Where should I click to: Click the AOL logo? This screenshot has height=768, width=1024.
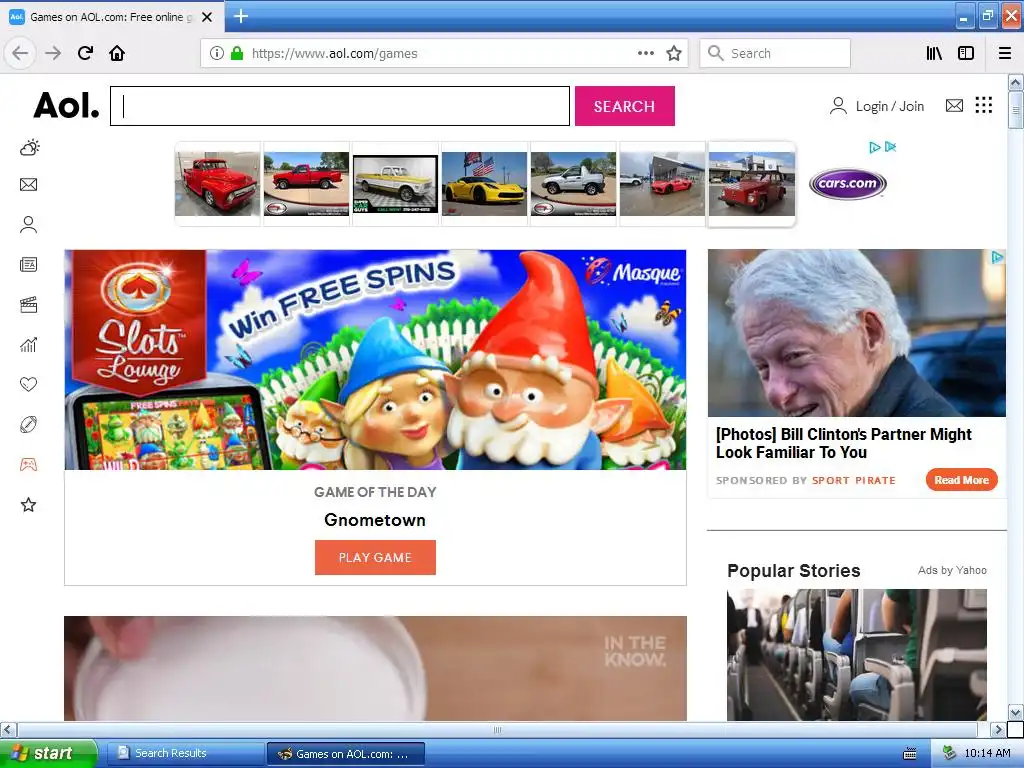click(67, 105)
